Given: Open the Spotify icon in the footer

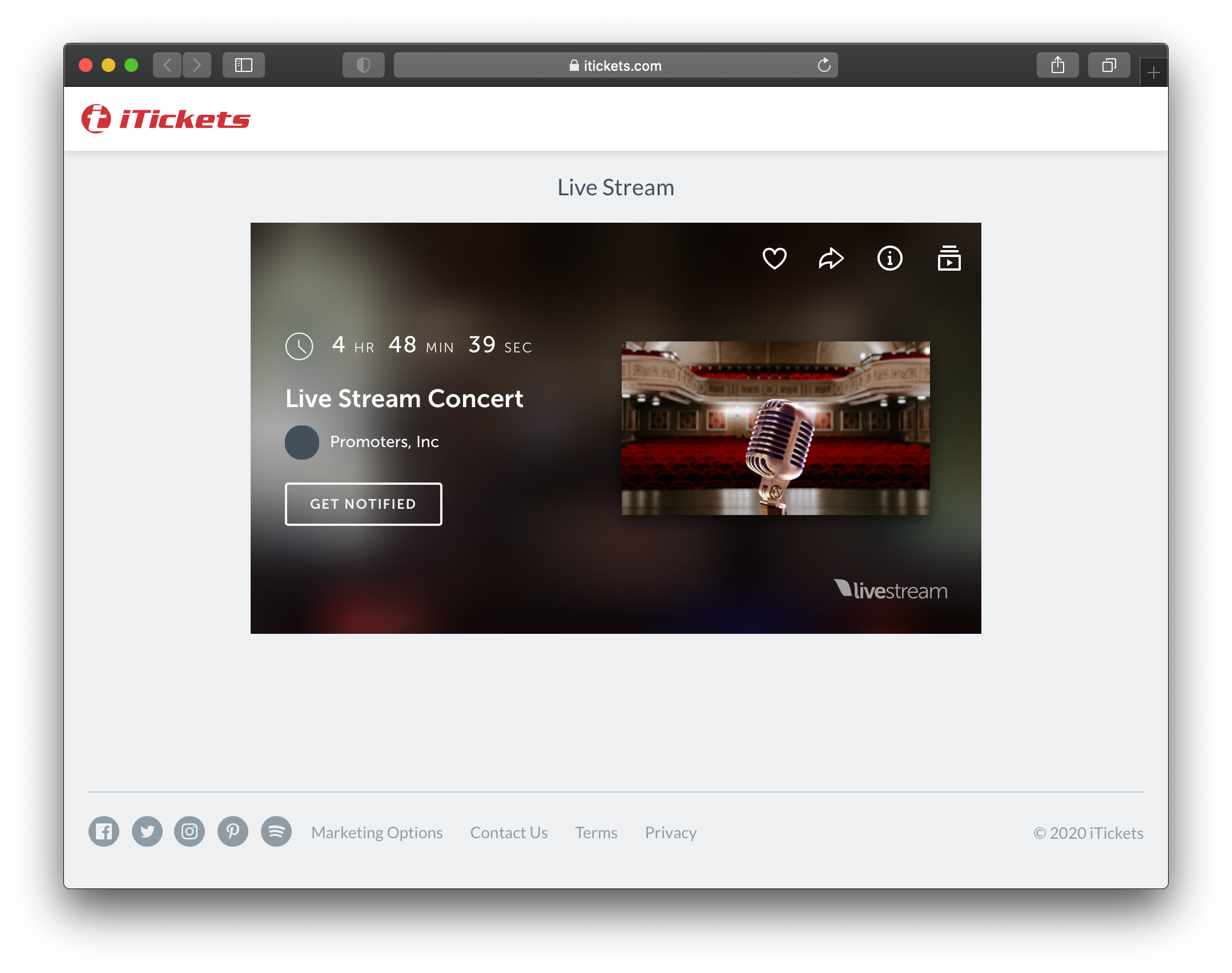Looking at the screenshot, I should pos(276,832).
